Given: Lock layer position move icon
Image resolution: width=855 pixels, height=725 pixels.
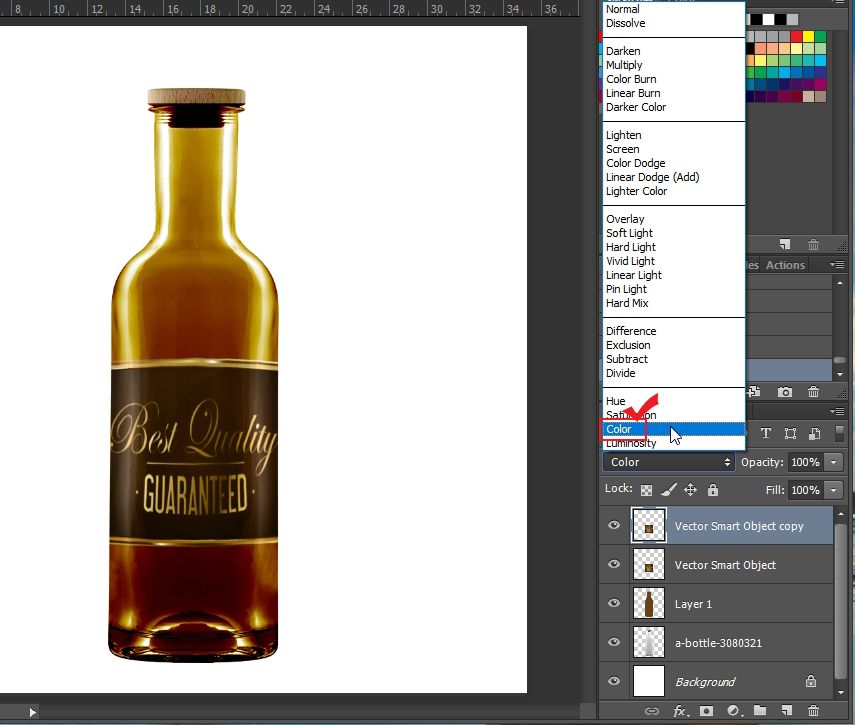Looking at the screenshot, I should point(690,490).
